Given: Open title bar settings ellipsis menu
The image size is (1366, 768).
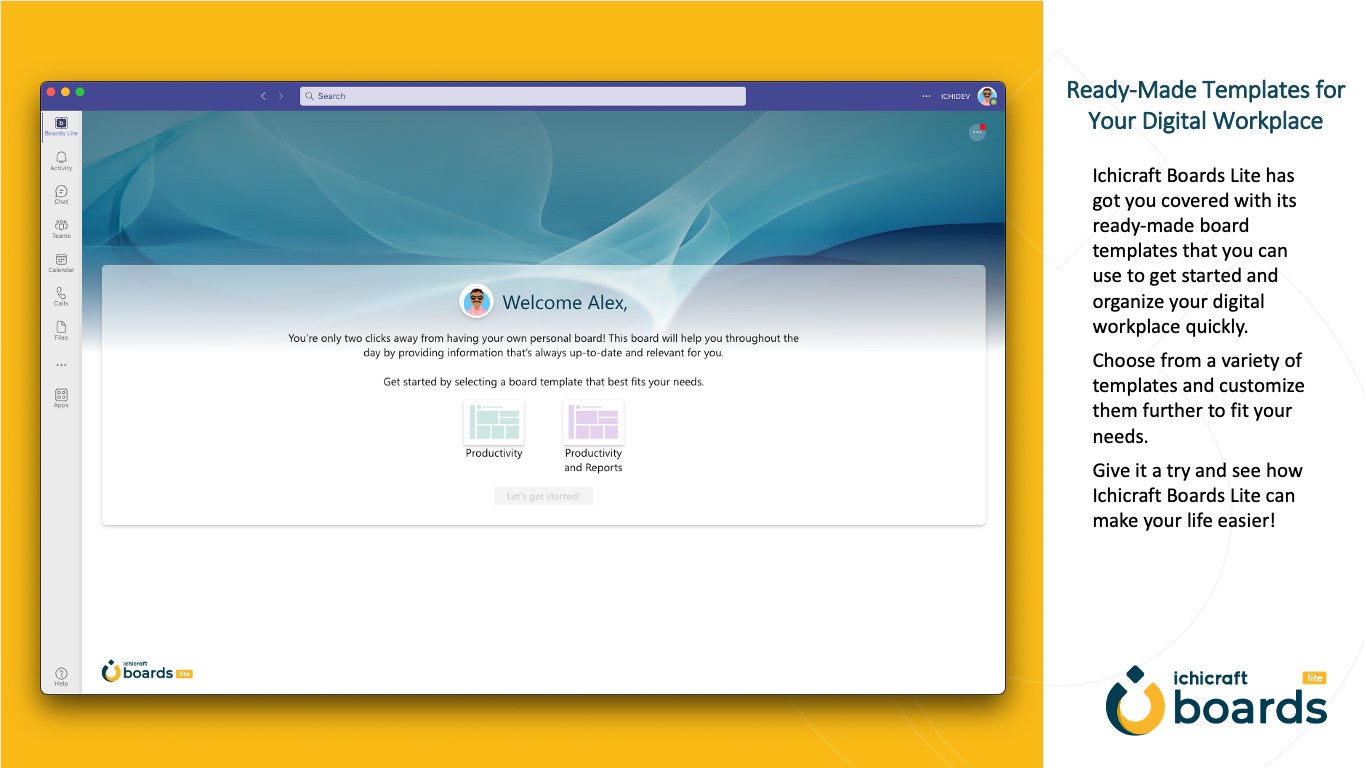Looking at the screenshot, I should click(x=926, y=96).
